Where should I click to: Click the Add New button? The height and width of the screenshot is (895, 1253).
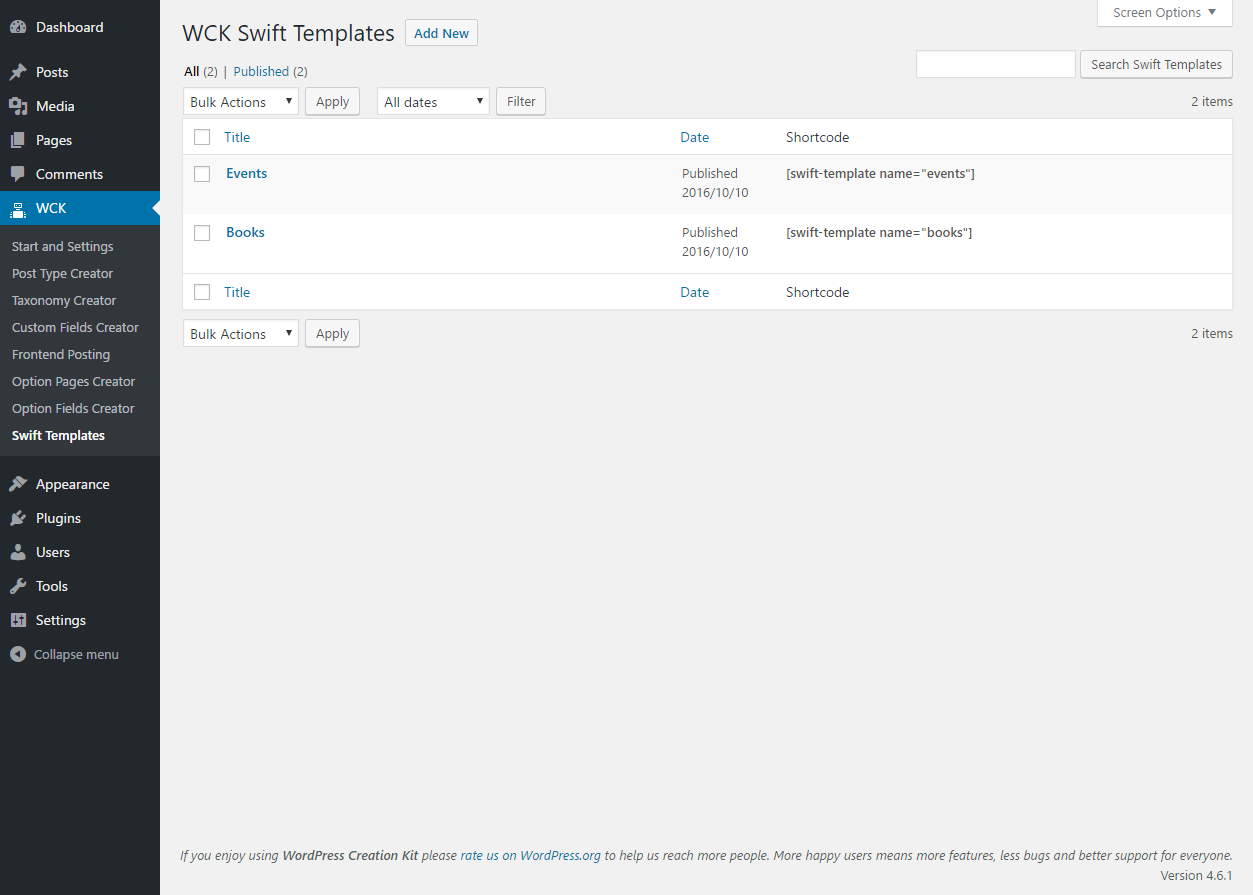pyautogui.click(x=440, y=32)
